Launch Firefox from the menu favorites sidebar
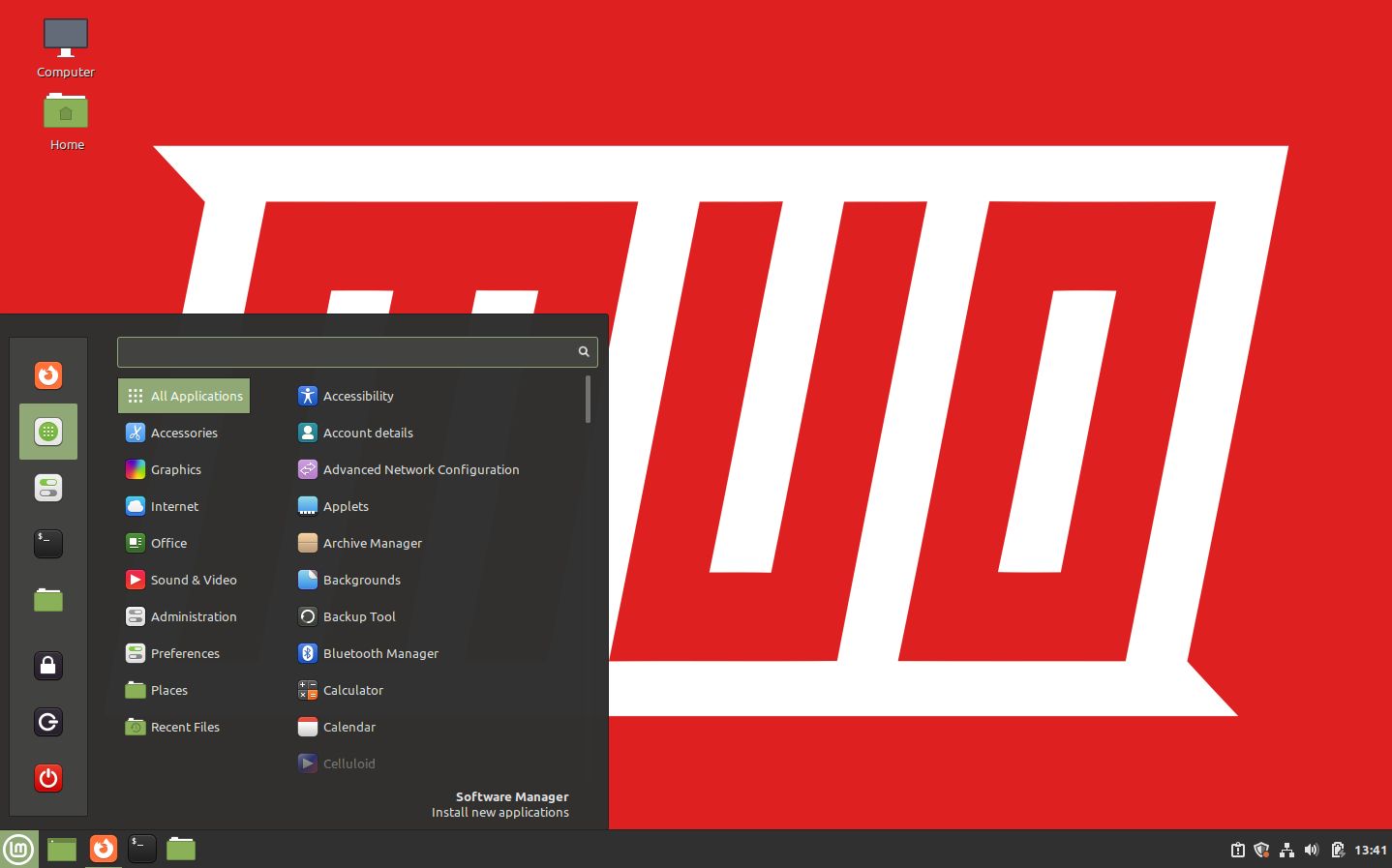This screenshot has height=868, width=1392. click(x=48, y=375)
